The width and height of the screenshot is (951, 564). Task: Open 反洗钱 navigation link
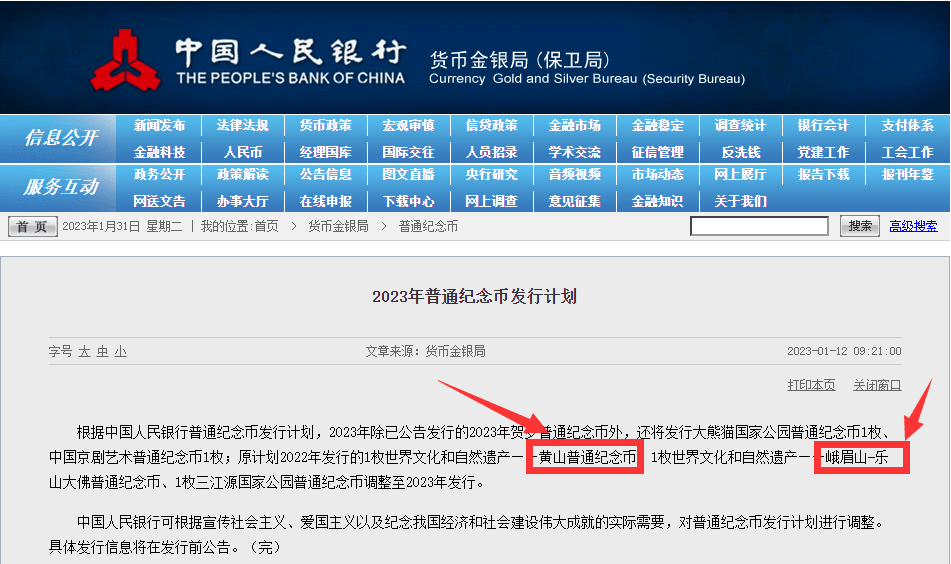tap(741, 152)
